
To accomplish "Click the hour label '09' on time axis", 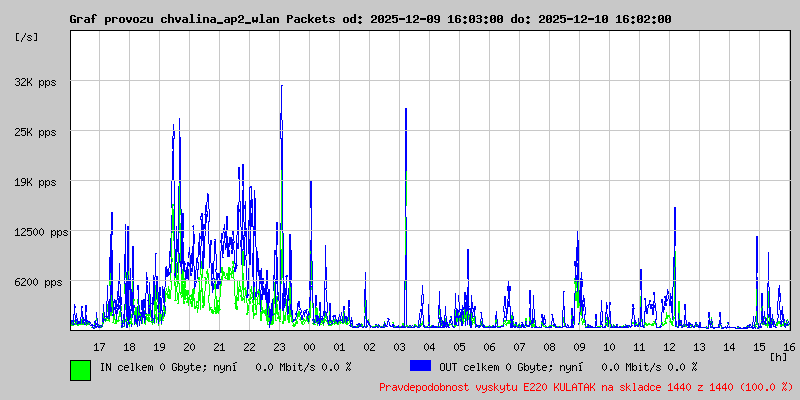I will click(580, 347).
